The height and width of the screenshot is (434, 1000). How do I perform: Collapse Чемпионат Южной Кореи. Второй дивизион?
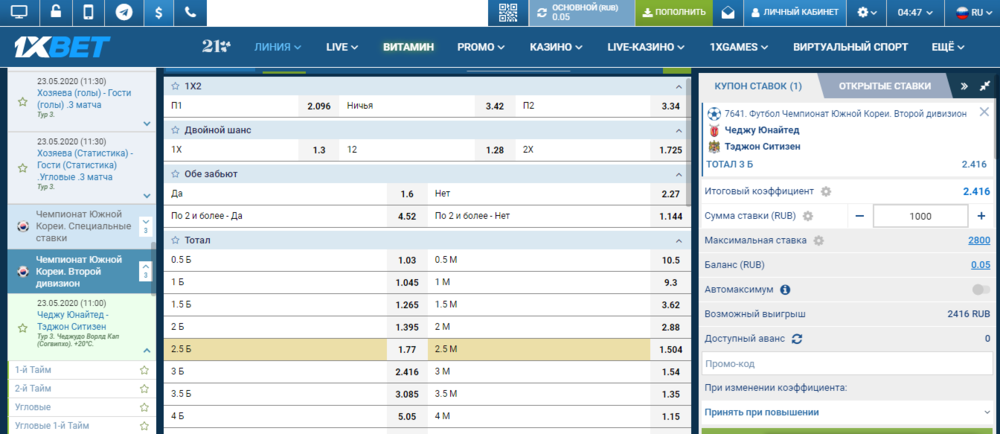(x=145, y=271)
